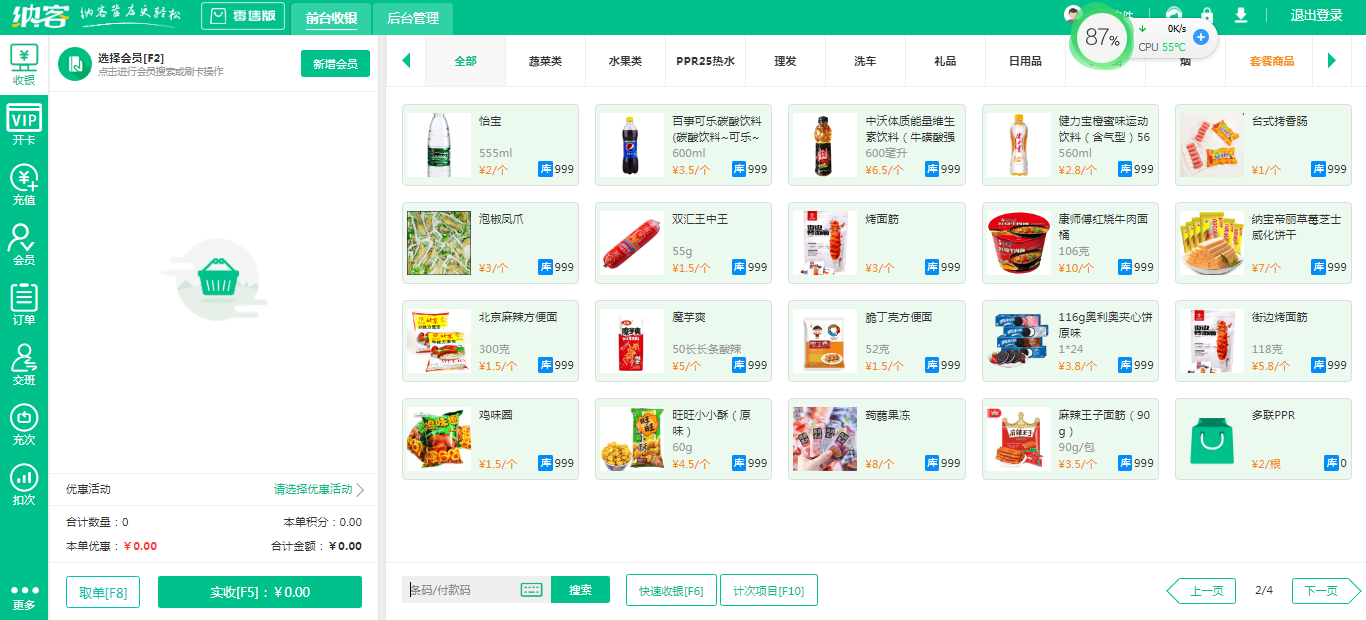1366x620 pixels.
Task: Open 更多 to show more sidebar options
Action: pyautogui.click(x=24, y=597)
